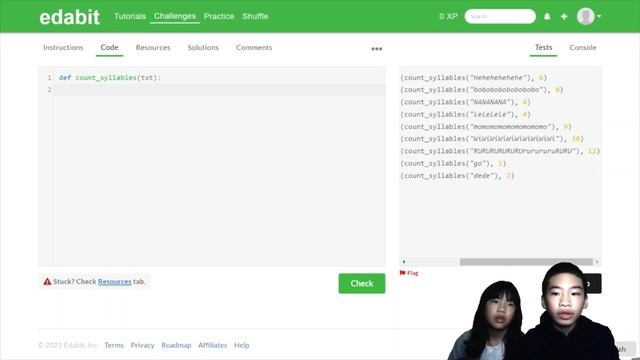This screenshot has width=640, height=360.
Task: Select the "dede" test line
Action: [x=457, y=176]
